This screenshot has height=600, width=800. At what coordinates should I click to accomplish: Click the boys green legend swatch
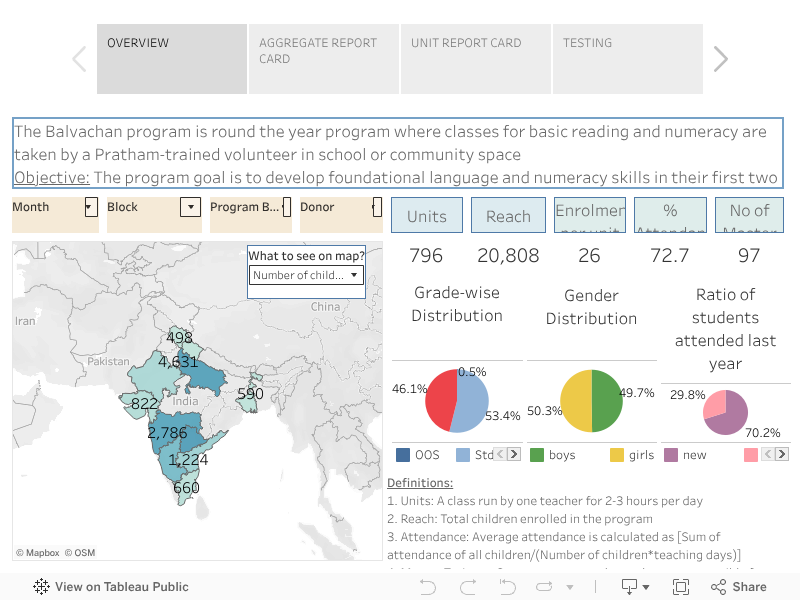click(537, 455)
